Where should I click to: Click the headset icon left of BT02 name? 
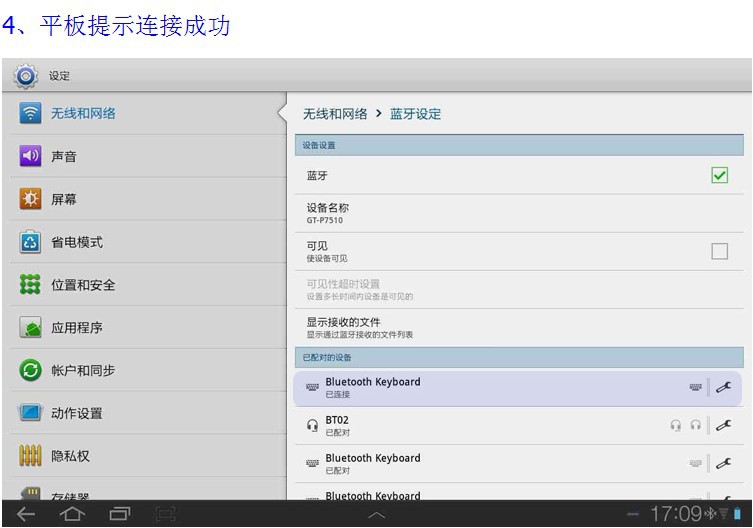(x=313, y=426)
